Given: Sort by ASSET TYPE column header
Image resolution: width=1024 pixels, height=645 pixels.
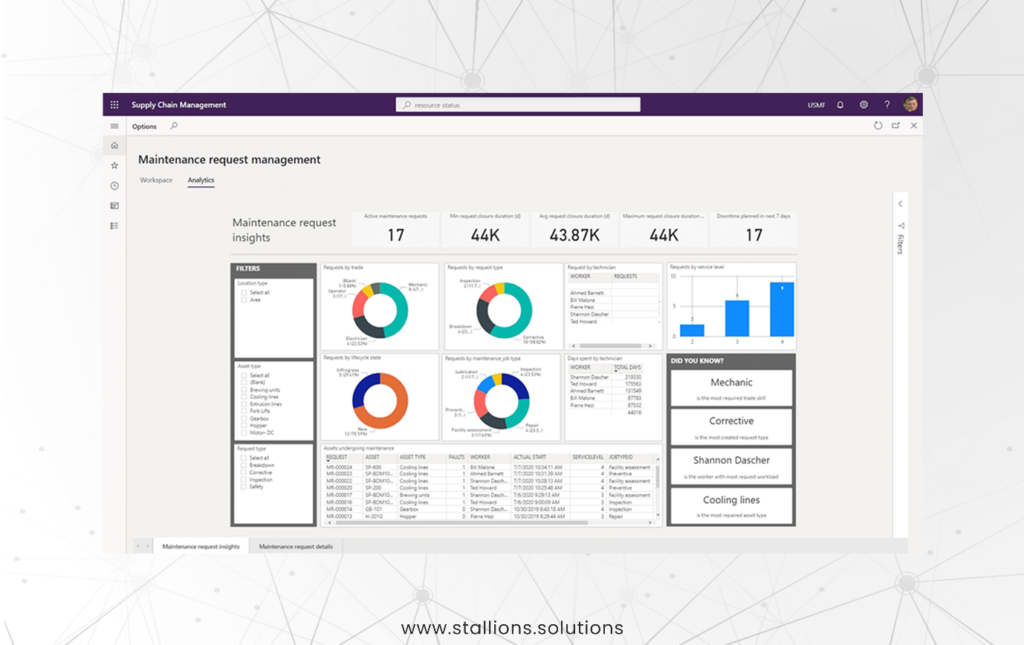Looking at the screenshot, I should 412,458.
